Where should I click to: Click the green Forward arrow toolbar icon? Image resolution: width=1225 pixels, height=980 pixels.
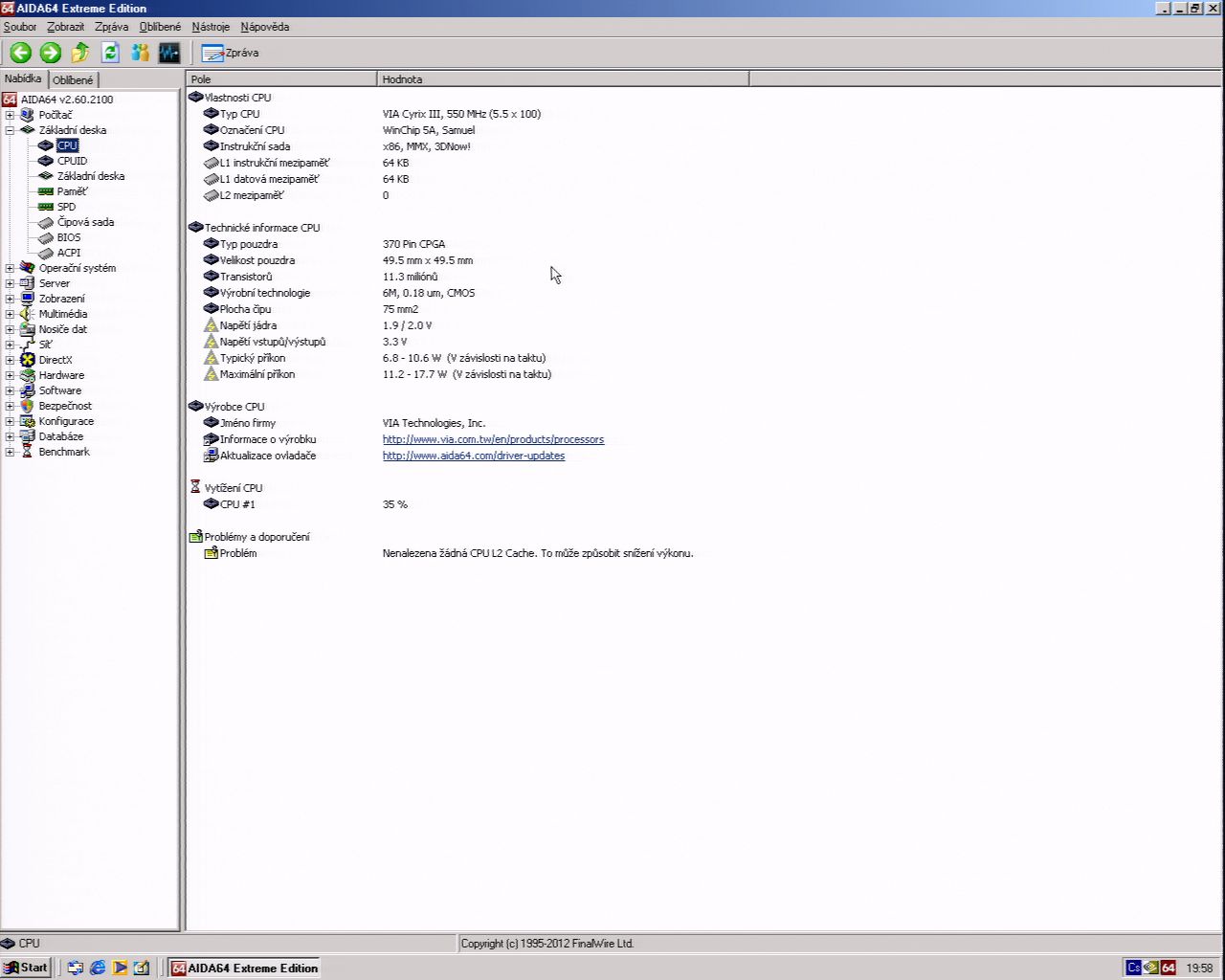click(51, 53)
